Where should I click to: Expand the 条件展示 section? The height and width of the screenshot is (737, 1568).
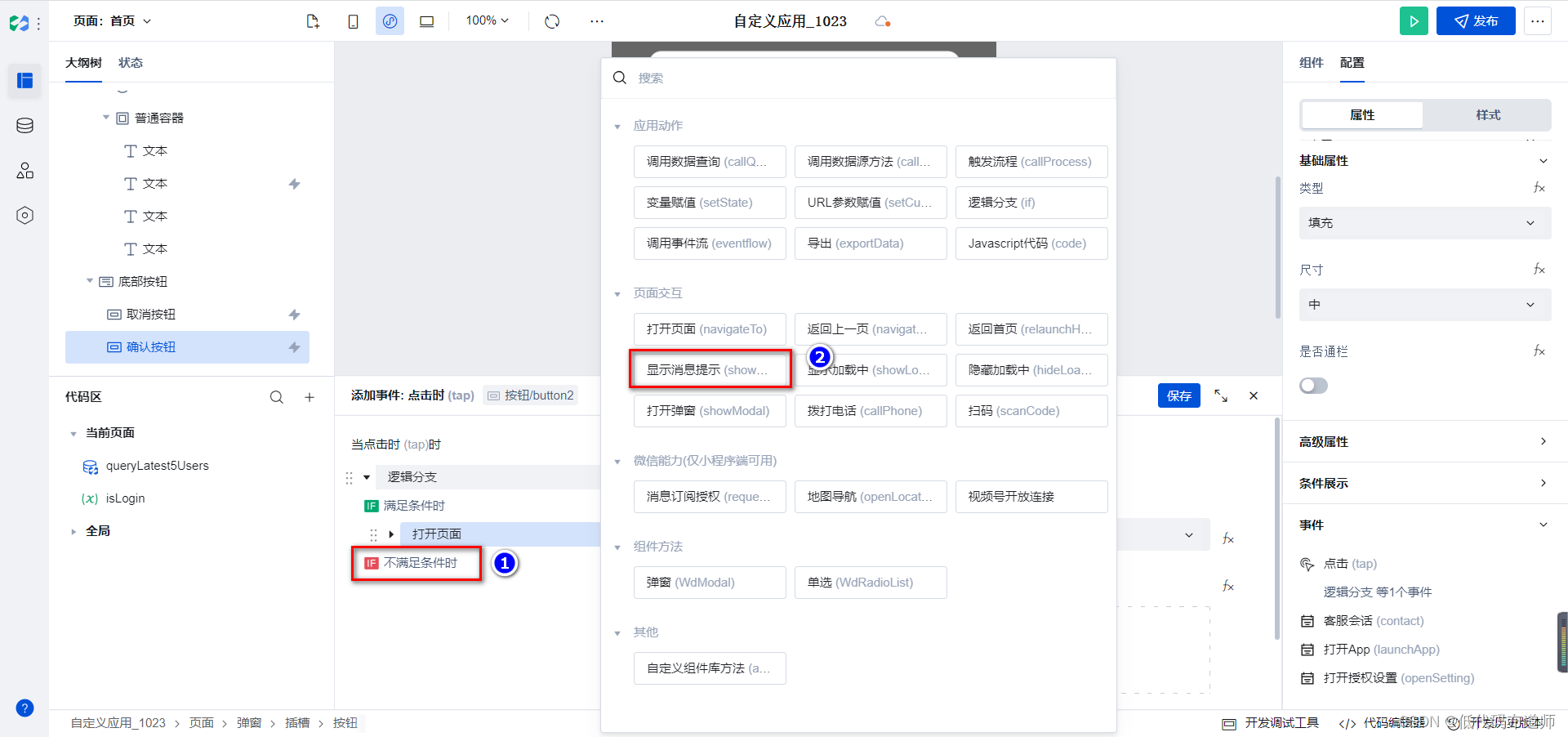[1423, 484]
